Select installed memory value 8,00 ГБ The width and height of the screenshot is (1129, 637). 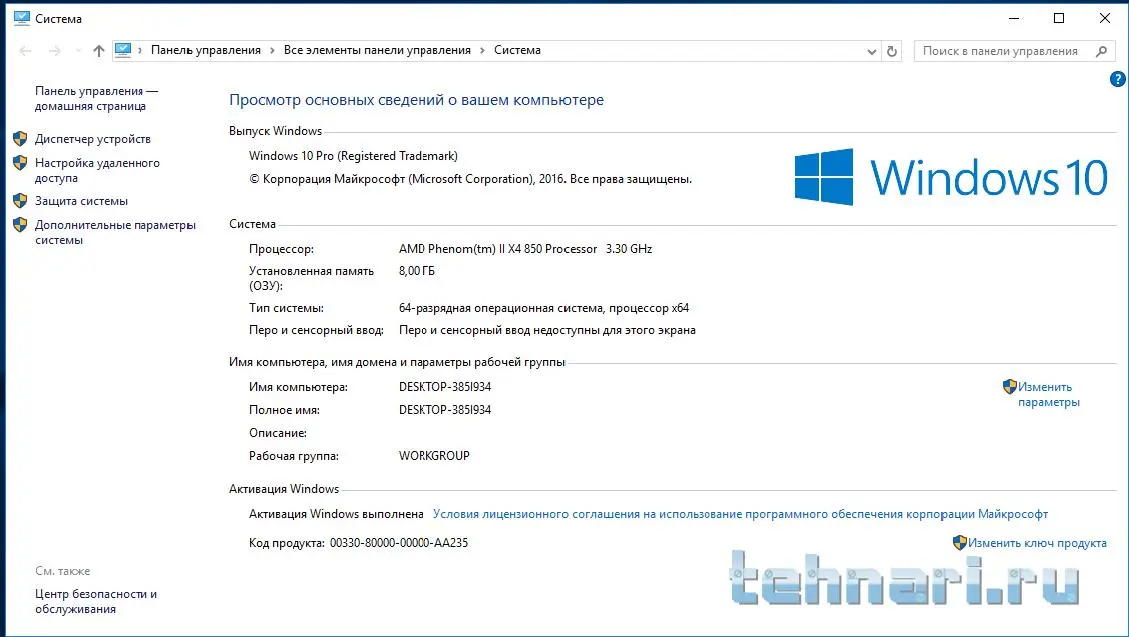417,271
